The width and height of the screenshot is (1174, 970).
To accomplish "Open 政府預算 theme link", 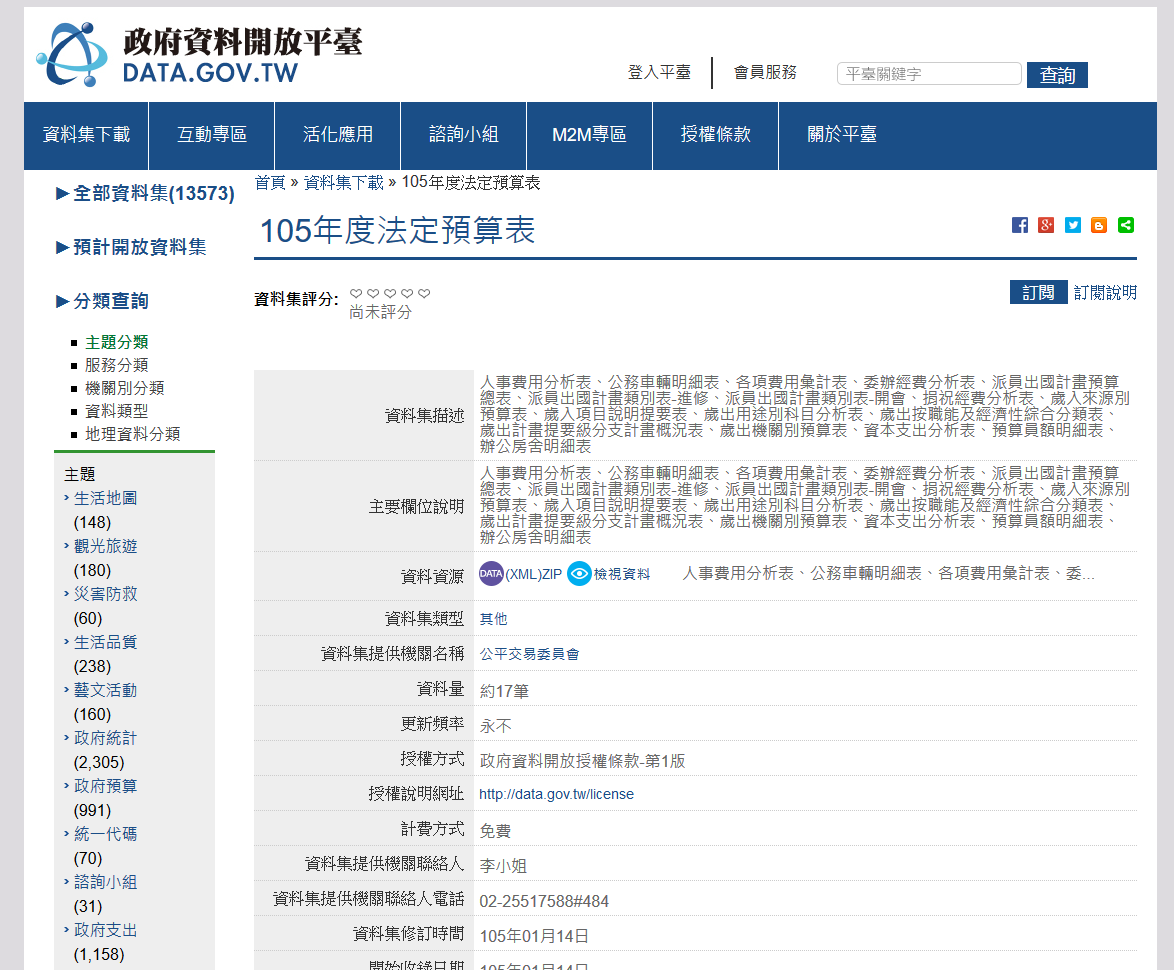I will point(106,786).
